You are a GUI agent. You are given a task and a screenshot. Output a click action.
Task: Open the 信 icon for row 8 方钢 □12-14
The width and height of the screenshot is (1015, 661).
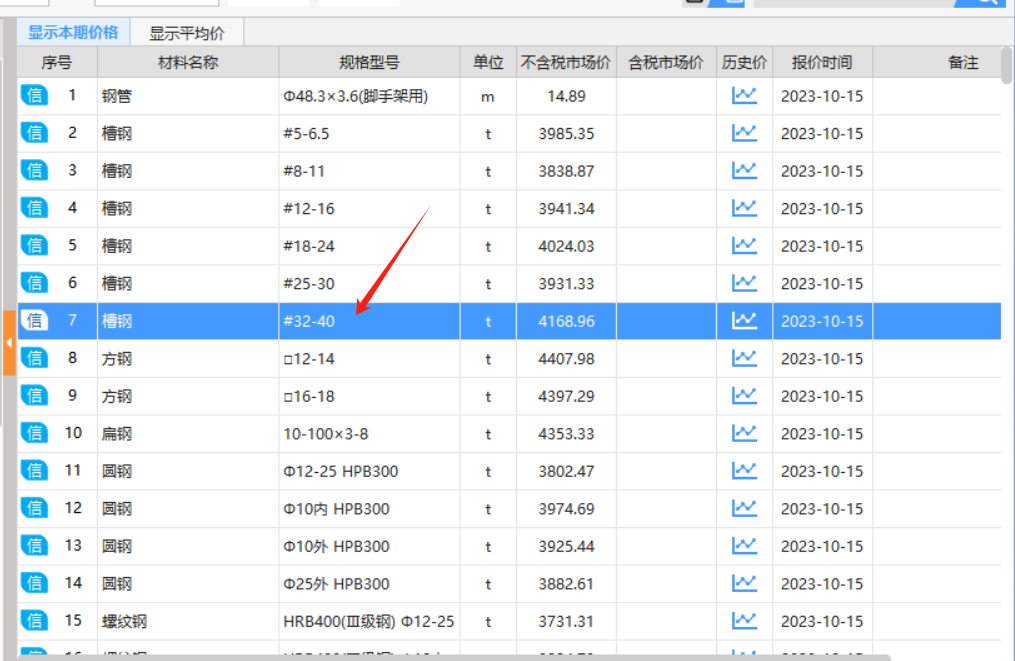tap(34, 359)
